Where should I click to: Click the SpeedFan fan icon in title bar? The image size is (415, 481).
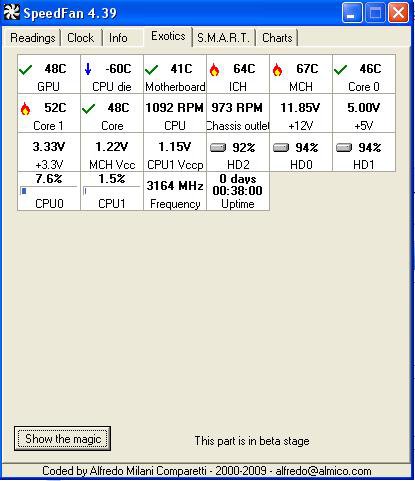tap(12, 12)
